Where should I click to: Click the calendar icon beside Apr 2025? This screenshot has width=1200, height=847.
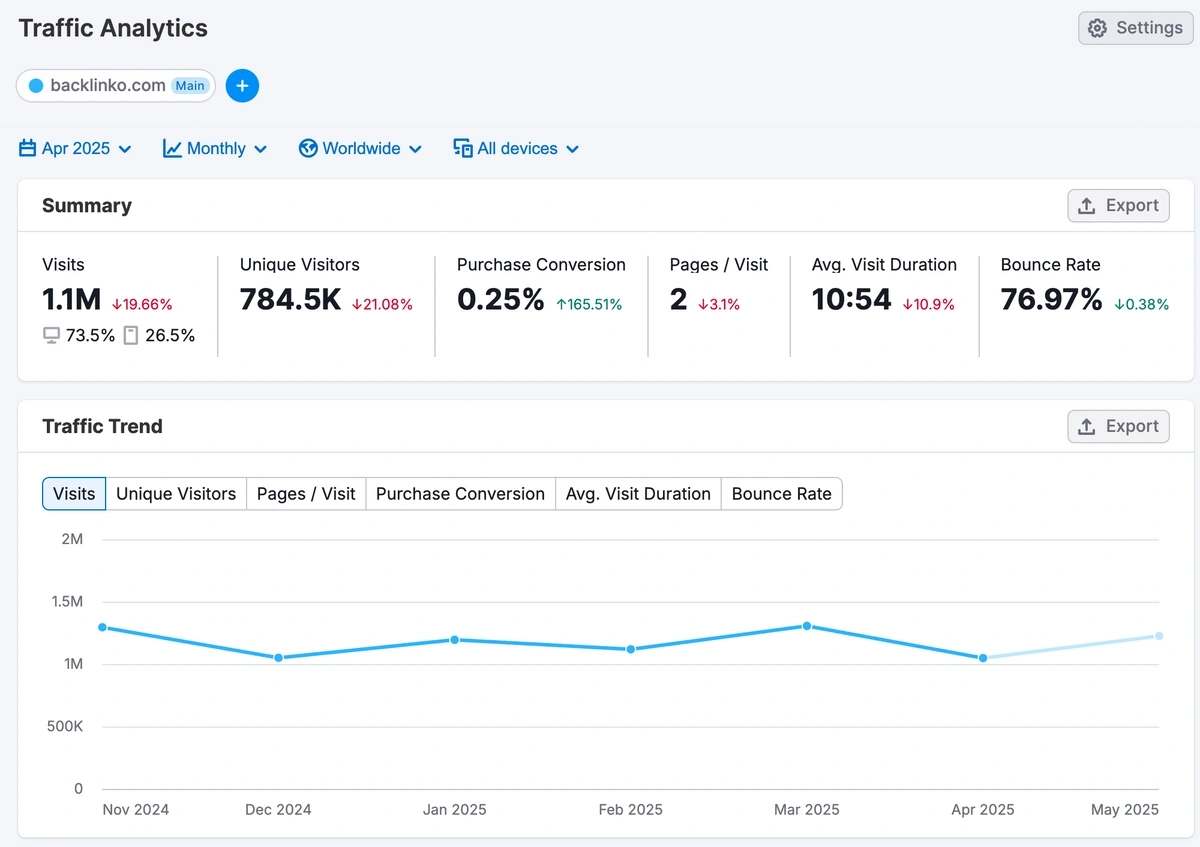(28, 149)
